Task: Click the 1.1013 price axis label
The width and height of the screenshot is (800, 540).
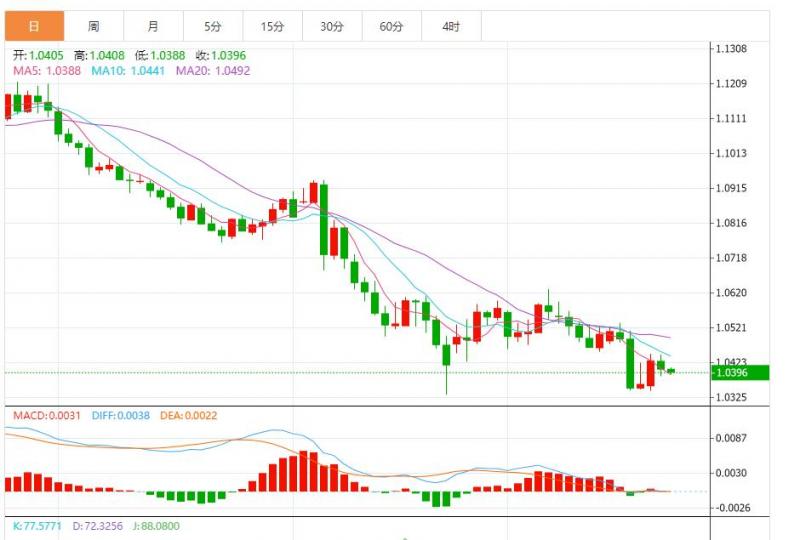Action: tap(731, 153)
